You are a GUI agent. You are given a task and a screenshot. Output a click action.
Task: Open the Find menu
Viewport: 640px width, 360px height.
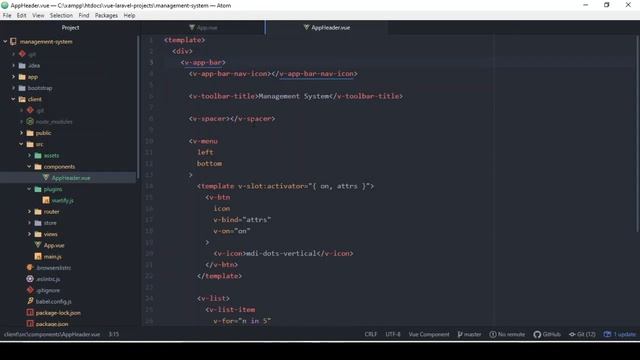pos(84,15)
